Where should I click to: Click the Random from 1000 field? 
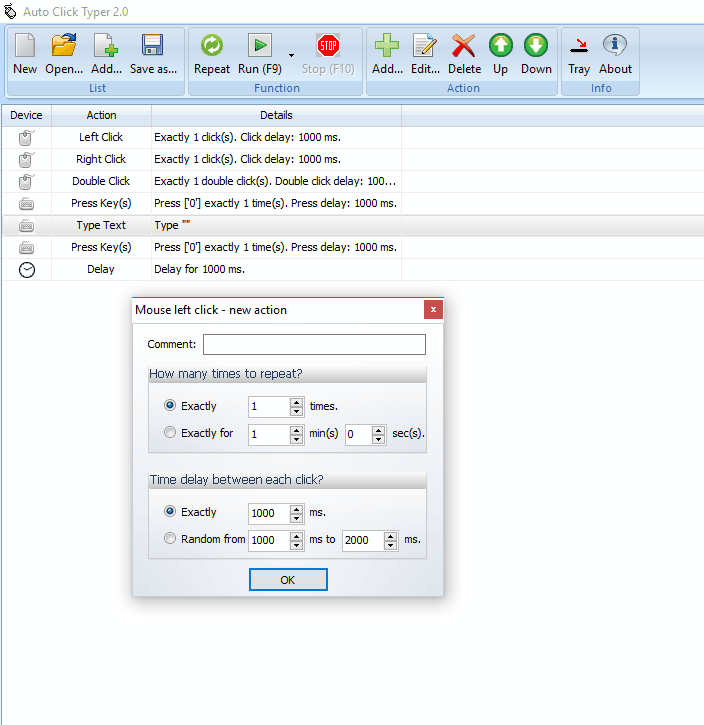269,540
